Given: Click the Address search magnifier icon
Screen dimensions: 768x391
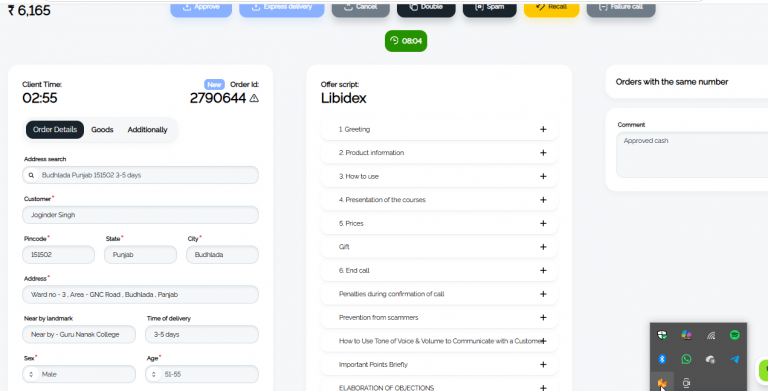Looking at the screenshot, I should click(31, 175).
